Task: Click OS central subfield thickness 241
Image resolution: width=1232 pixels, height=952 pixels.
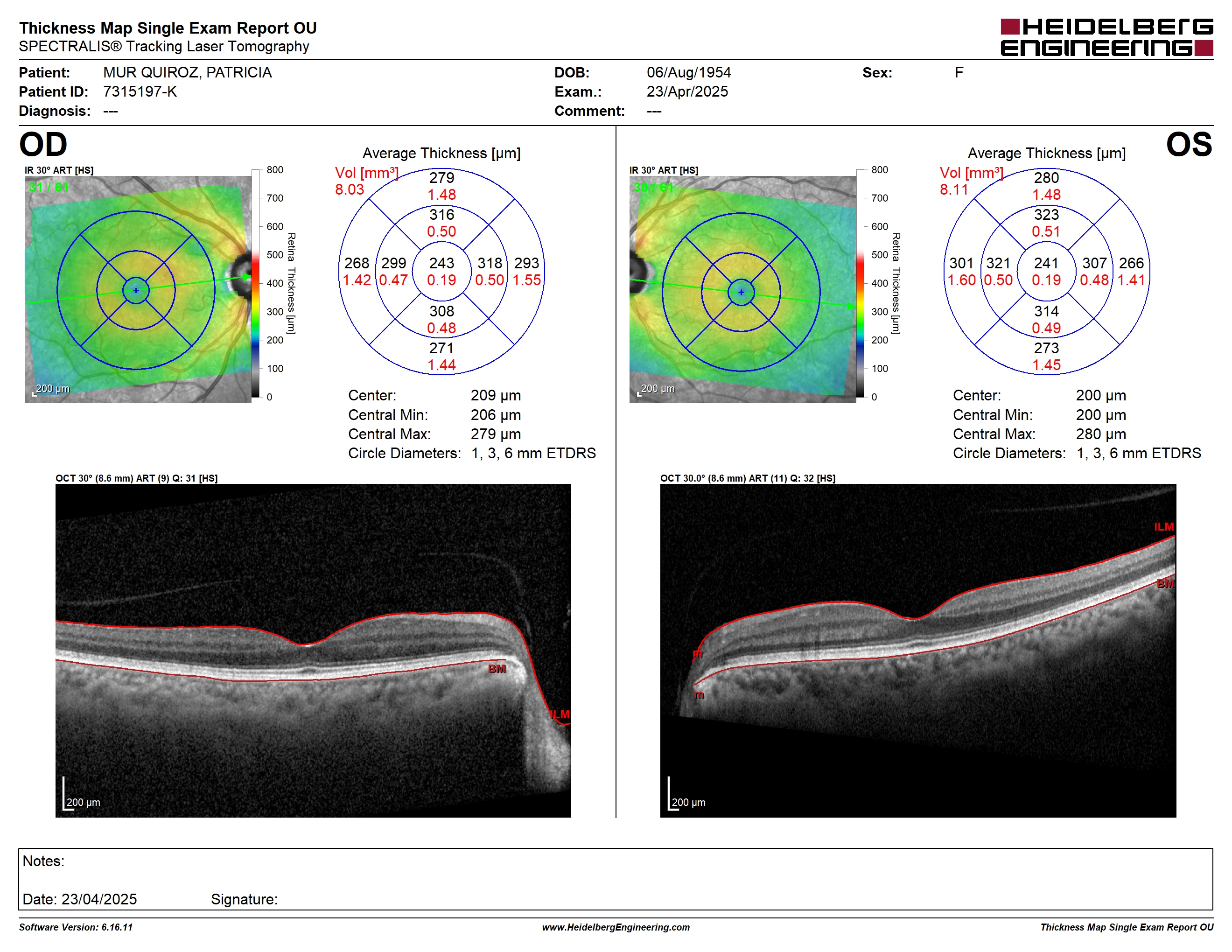Action: pos(1046,263)
